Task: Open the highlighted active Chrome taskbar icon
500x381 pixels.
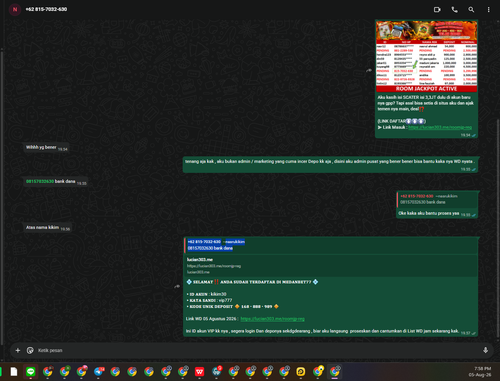Action: tap(334, 371)
